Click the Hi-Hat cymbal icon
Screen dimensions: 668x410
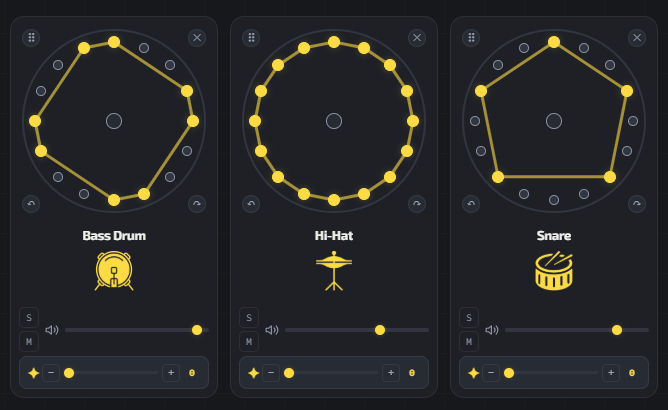point(334,271)
